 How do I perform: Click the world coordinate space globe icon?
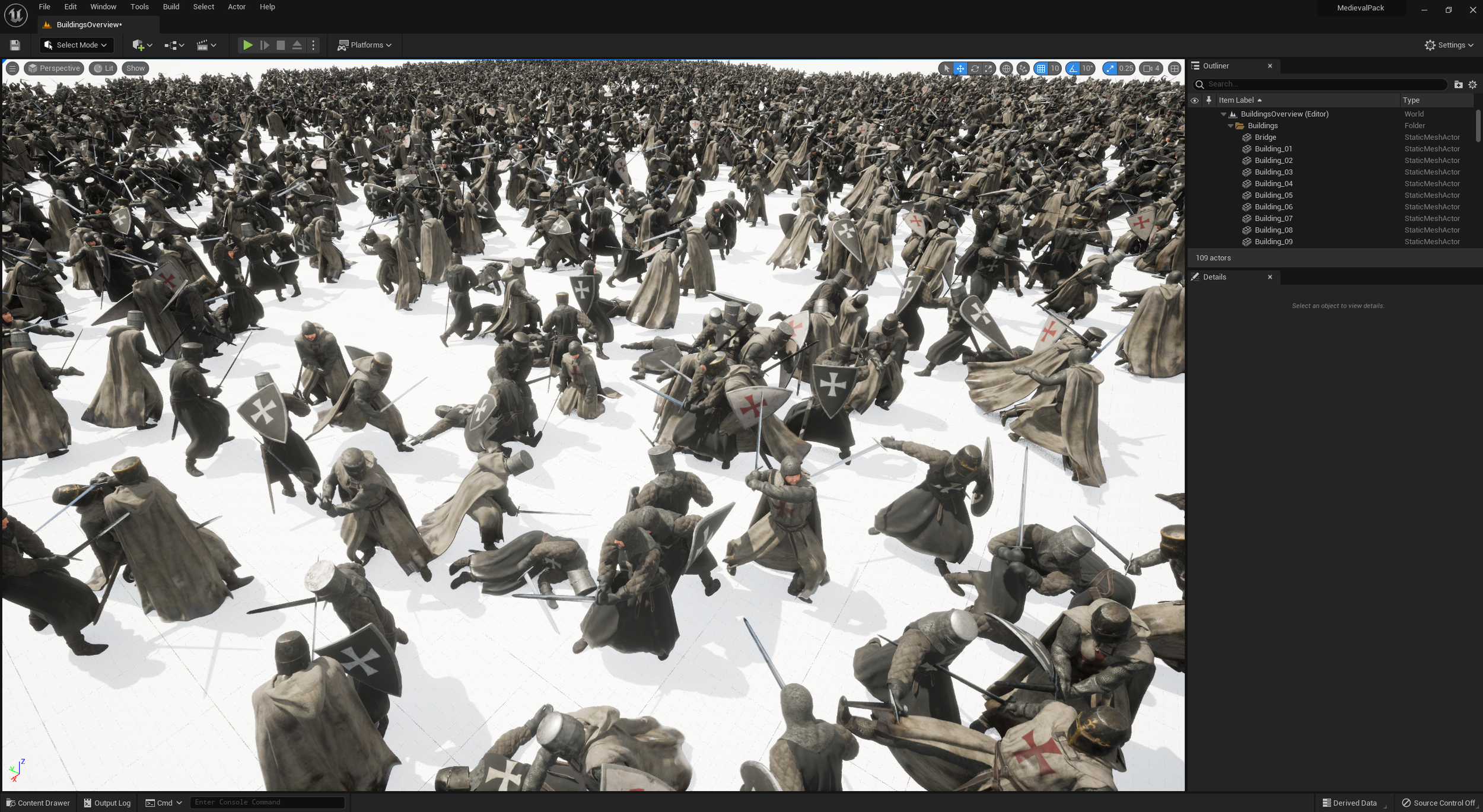[1006, 69]
